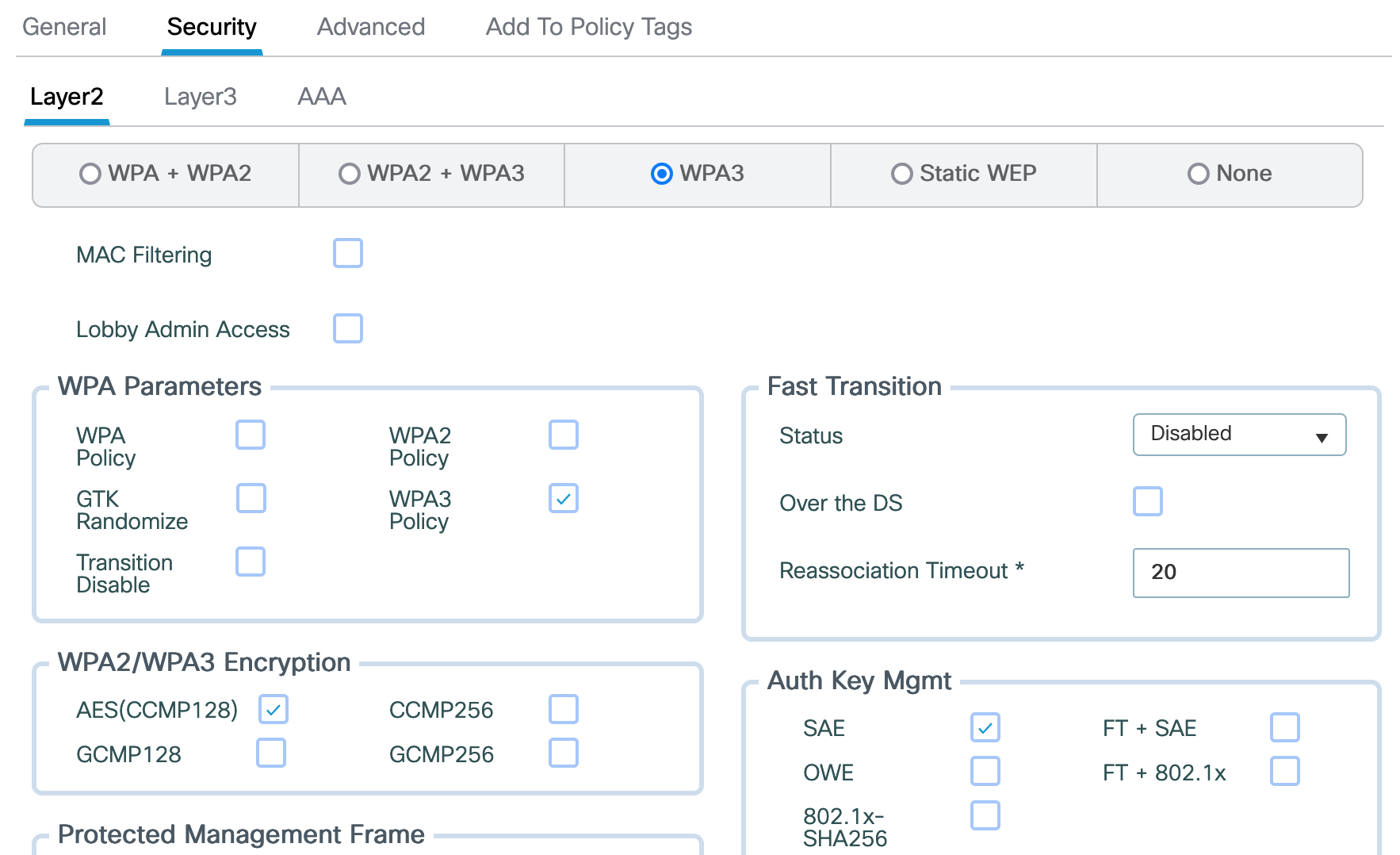Click the Reassociation Timeout input field
Image resolution: width=1400 pixels, height=855 pixels.
coord(1241,573)
